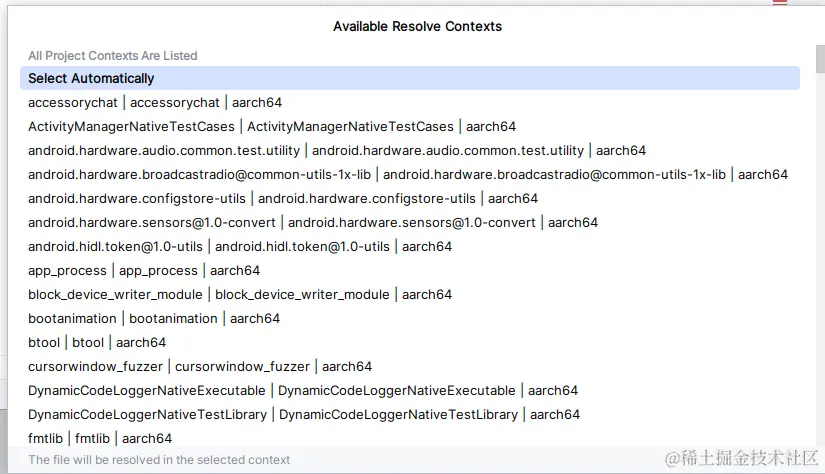Select android.hidl.token@1.0-utils context
The width and height of the screenshot is (825, 474).
240,246
